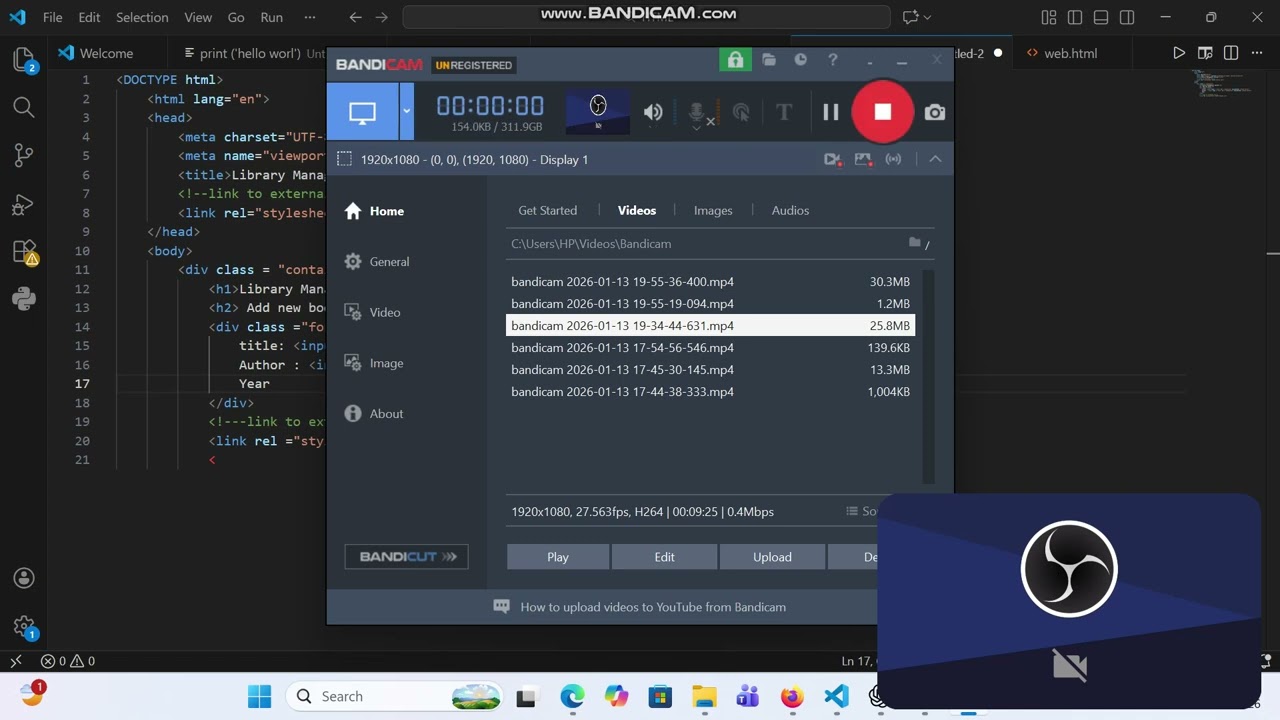Viewport: 1280px width, 720px height.
Task: Select Bandicam screen recording mode monitor icon
Action: (362, 112)
